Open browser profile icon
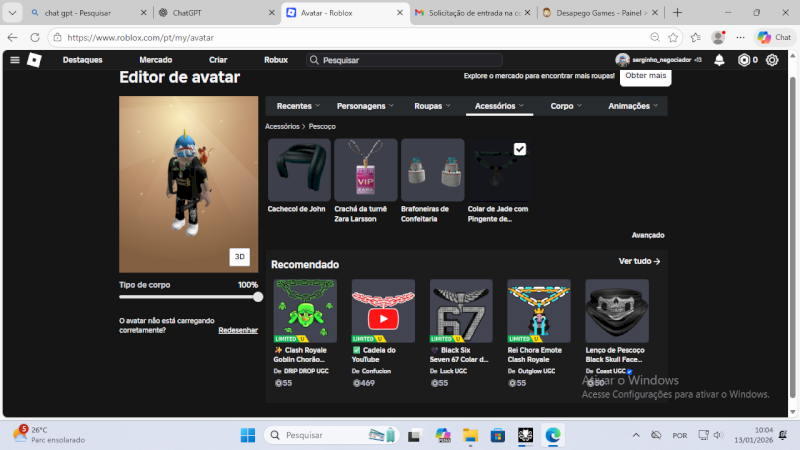This screenshot has width=800, height=450. [718, 37]
